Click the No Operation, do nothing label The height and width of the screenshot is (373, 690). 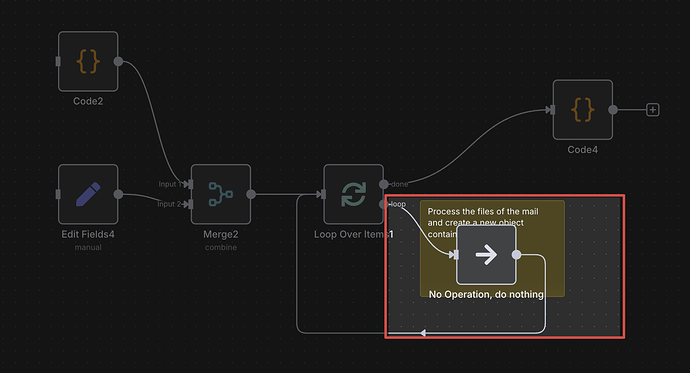[486, 294]
